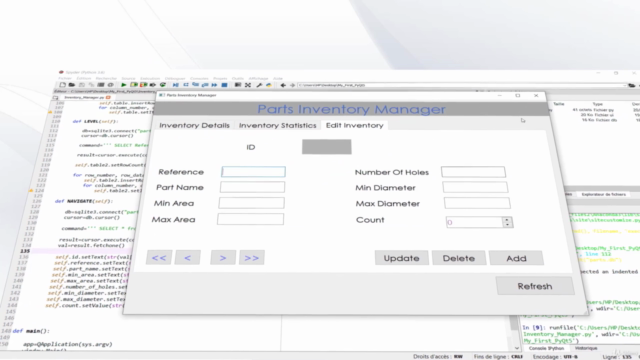The width and height of the screenshot is (640, 360).
Task: Switch to the Inventory Details tab
Action: pyautogui.click(x=194, y=125)
